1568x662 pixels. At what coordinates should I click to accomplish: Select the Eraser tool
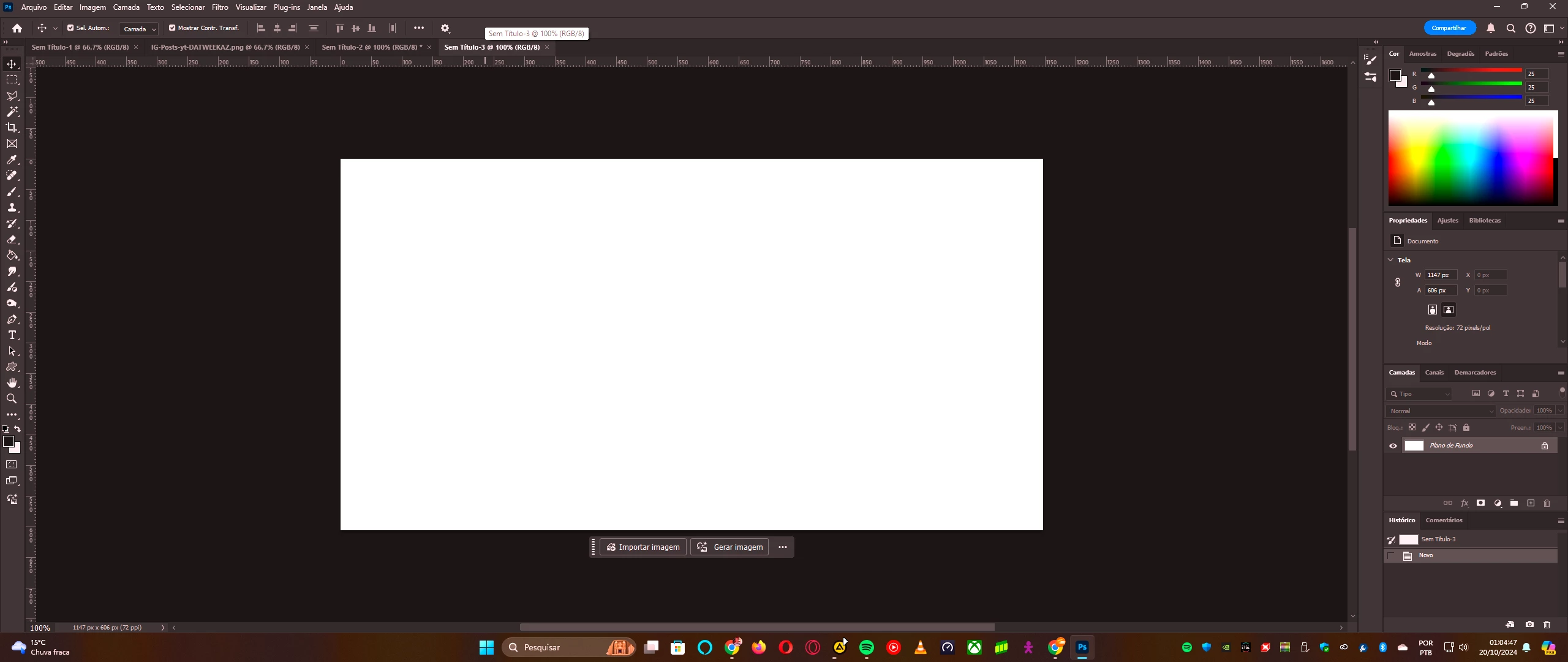(12, 239)
